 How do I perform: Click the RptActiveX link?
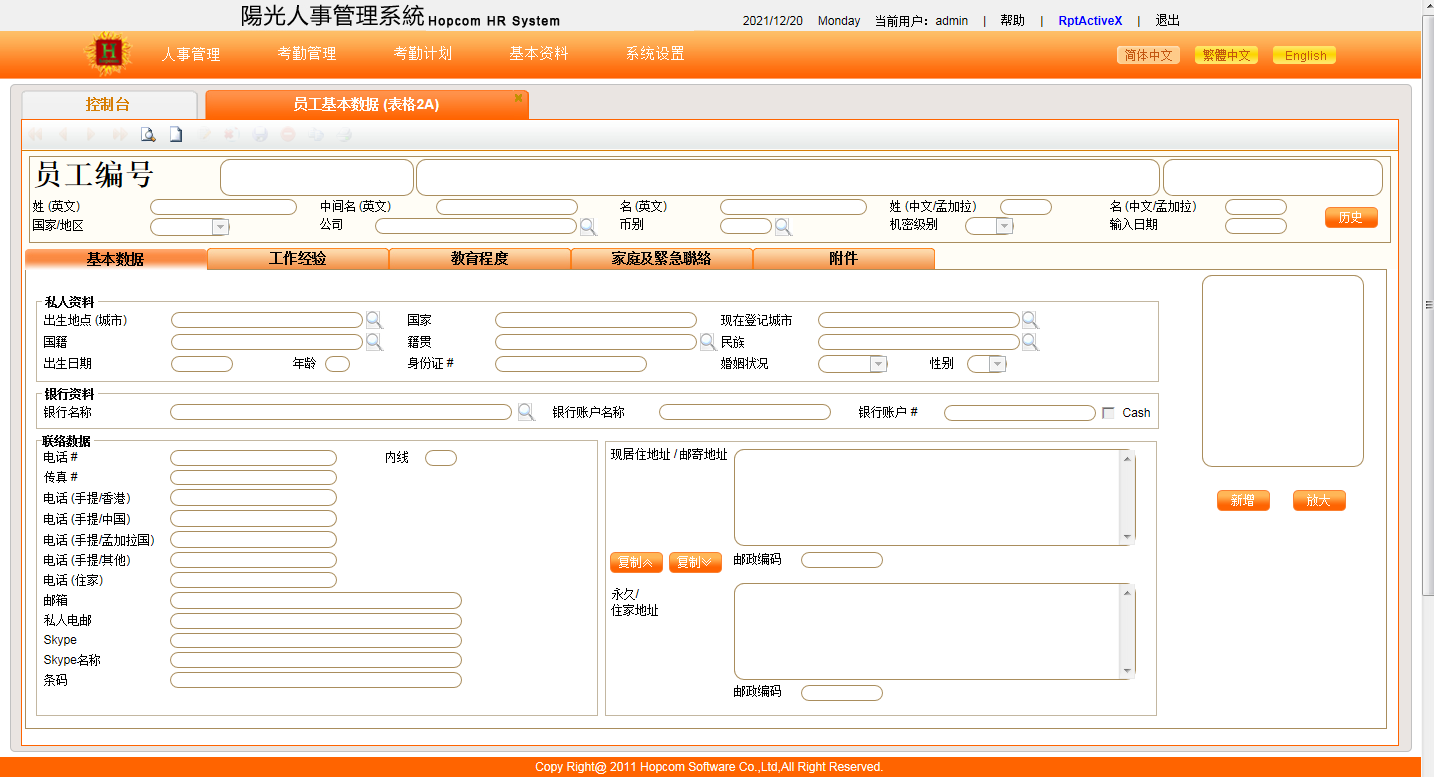click(1090, 21)
